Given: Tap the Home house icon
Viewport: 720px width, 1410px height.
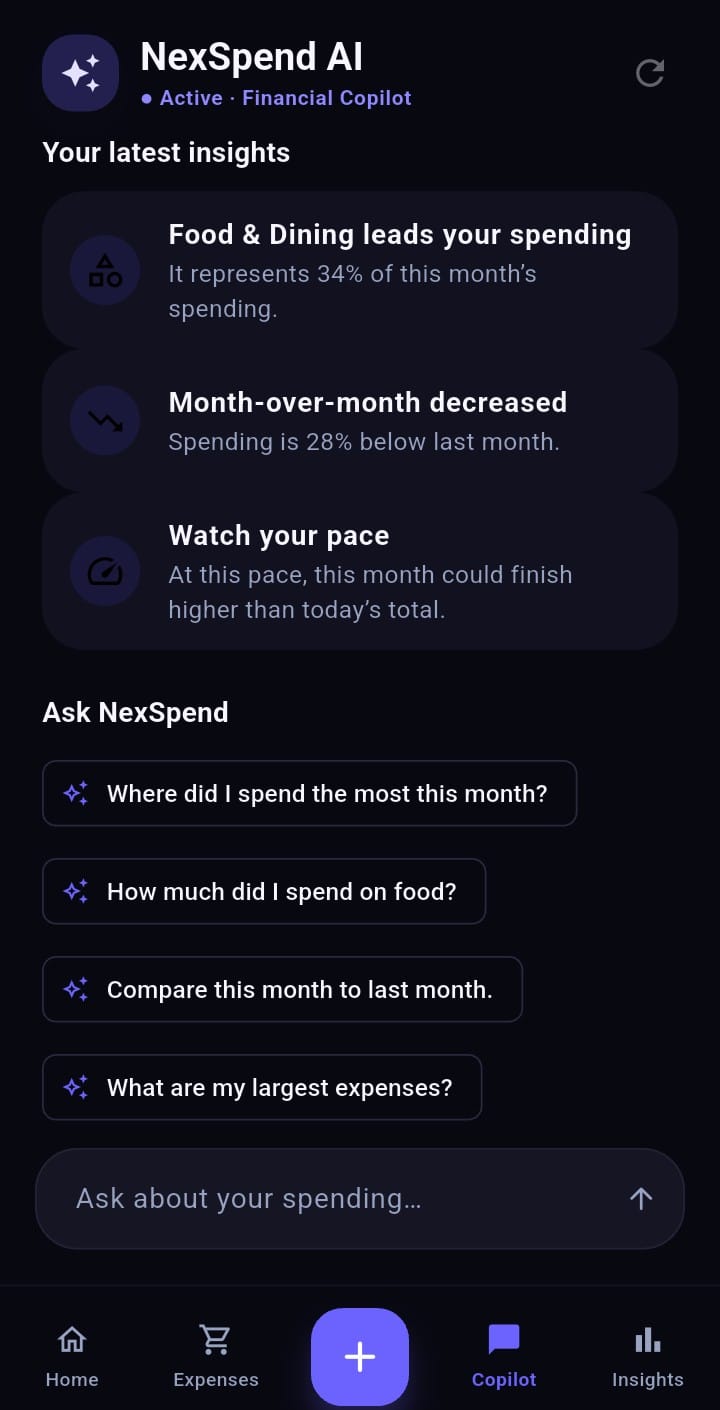Looking at the screenshot, I should pos(72,1339).
